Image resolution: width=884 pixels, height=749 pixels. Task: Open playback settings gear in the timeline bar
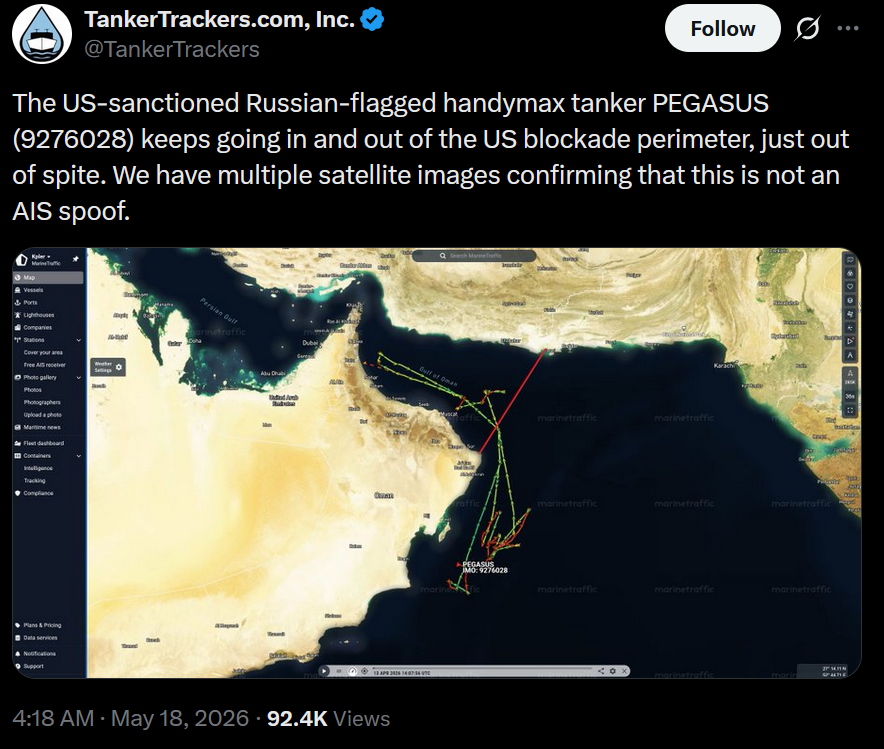(613, 671)
